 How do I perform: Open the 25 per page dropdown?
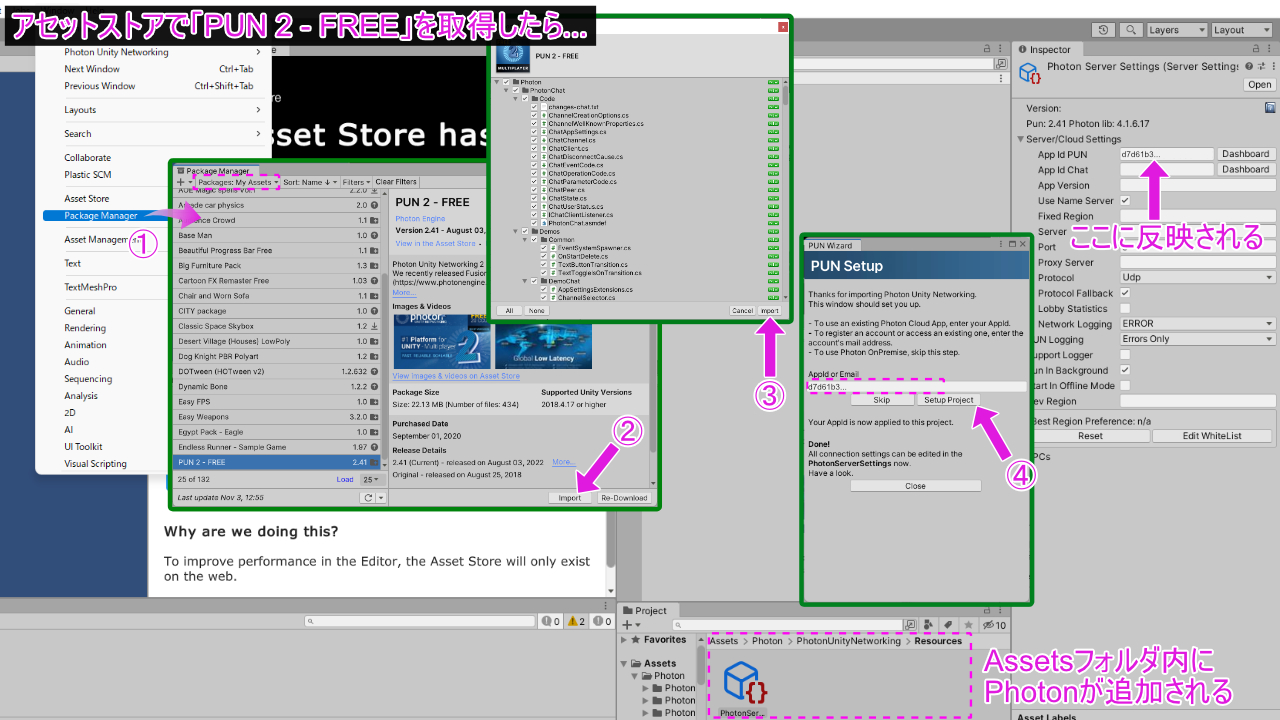point(371,480)
